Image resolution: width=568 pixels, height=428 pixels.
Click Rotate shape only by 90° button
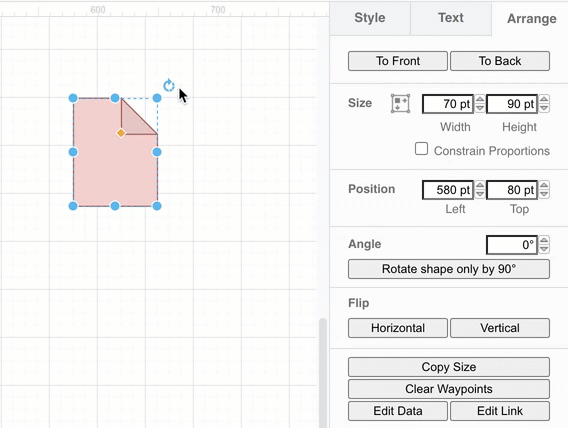pos(449,269)
